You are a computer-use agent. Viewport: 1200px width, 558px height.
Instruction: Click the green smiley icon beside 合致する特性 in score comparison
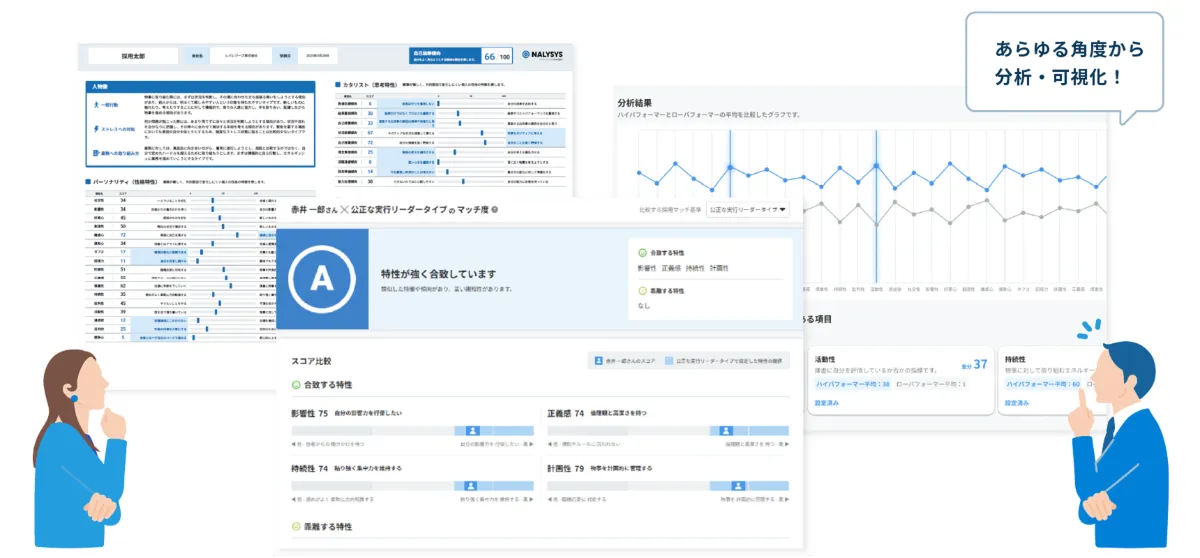coord(296,384)
